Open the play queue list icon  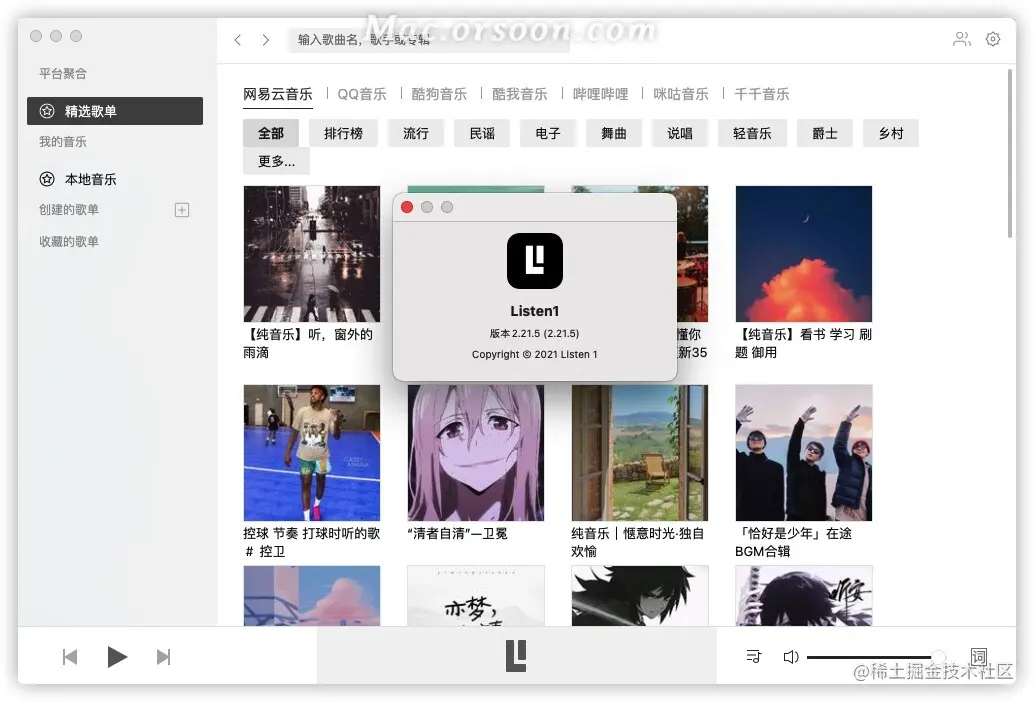pos(753,657)
